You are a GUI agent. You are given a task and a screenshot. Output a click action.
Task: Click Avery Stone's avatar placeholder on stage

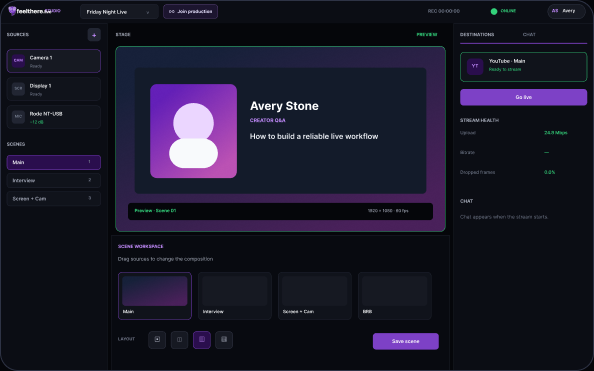[194, 131]
